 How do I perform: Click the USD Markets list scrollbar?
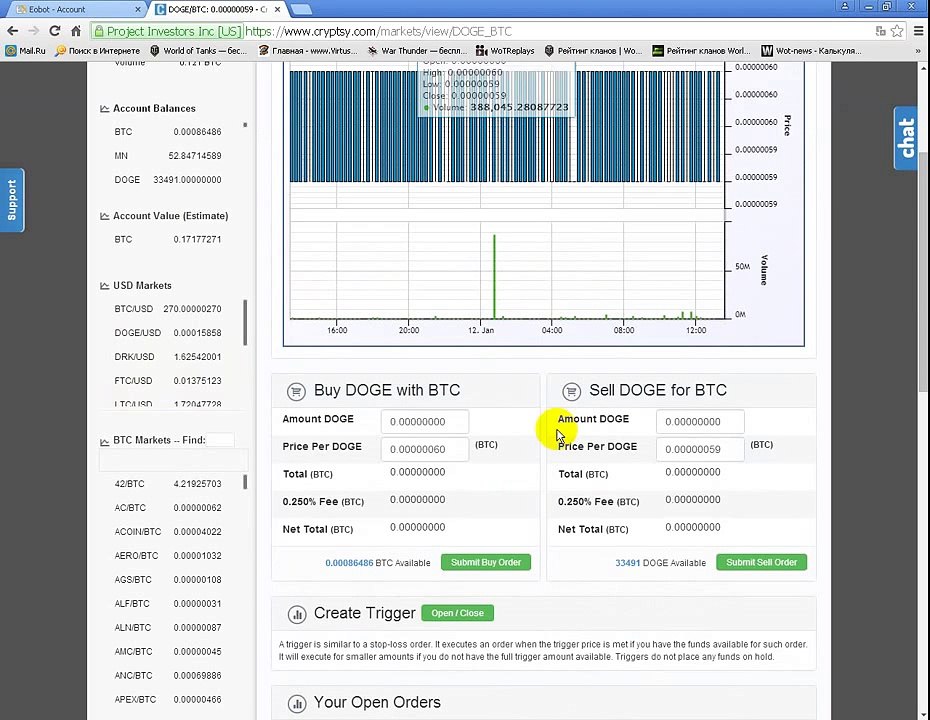pos(245,323)
